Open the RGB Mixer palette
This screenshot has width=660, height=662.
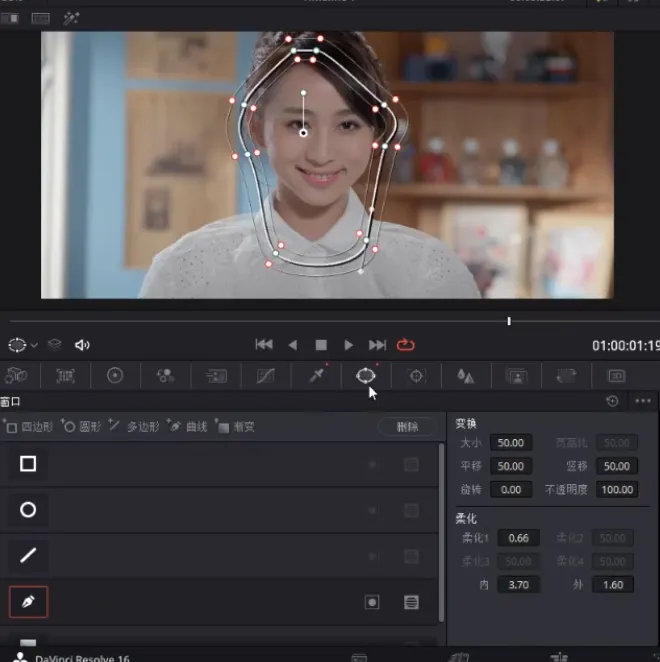tap(165, 375)
